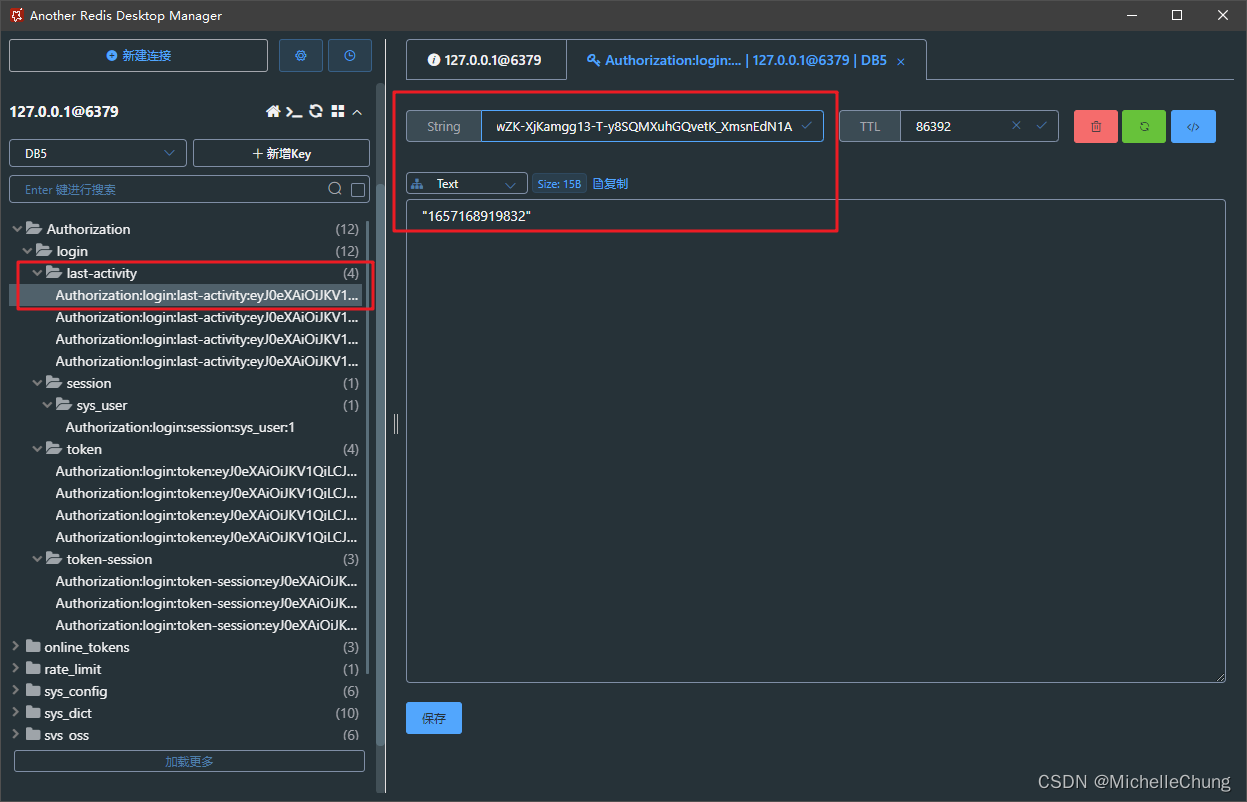Click the home icon for connection overview

coord(273,111)
